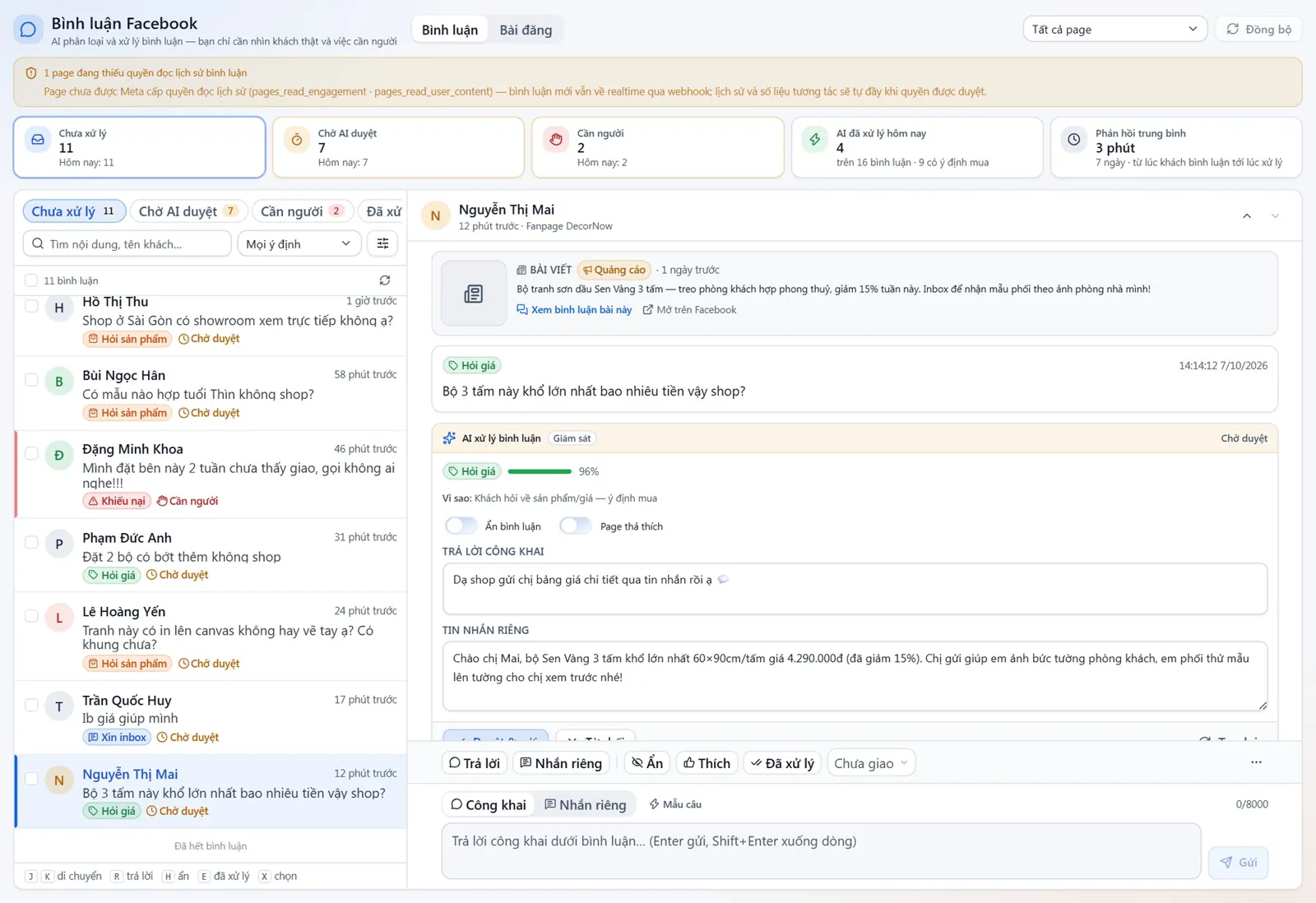Select Lê Hoàng Yến comment in list
1316x903 pixels.
[211, 637]
